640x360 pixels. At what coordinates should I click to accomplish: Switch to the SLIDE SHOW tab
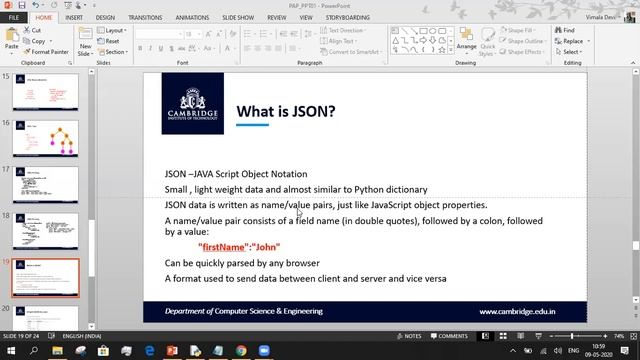[x=238, y=18]
